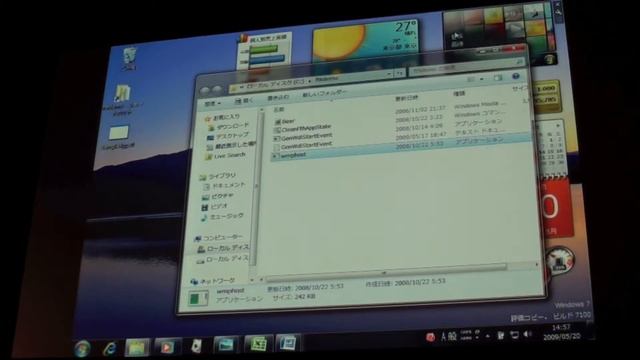640x360 pixels.
Task: Show hidden tray icons arrow
Action: pos(487,336)
